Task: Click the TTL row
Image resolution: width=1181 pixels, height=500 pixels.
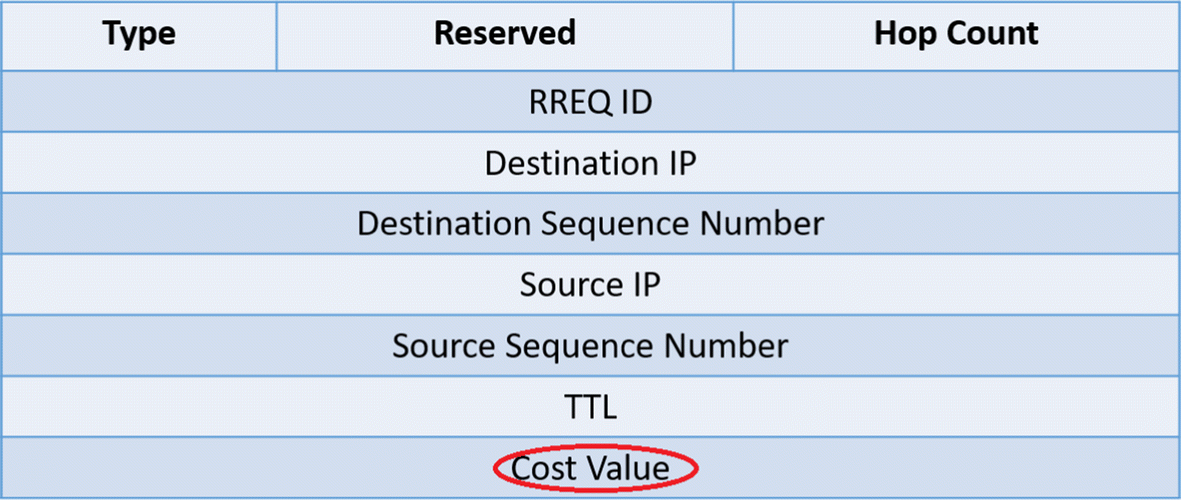Action: pos(590,407)
